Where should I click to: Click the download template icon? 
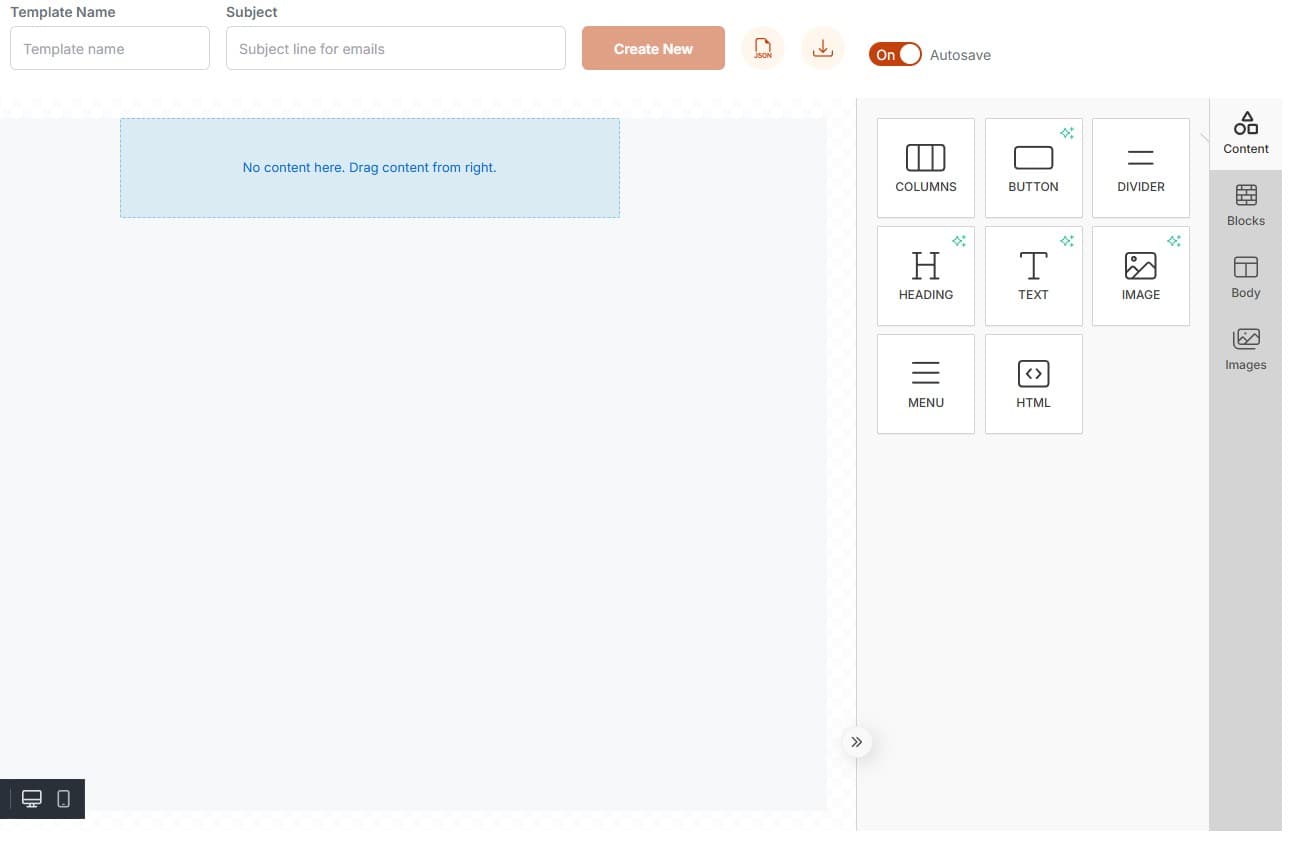[822, 48]
